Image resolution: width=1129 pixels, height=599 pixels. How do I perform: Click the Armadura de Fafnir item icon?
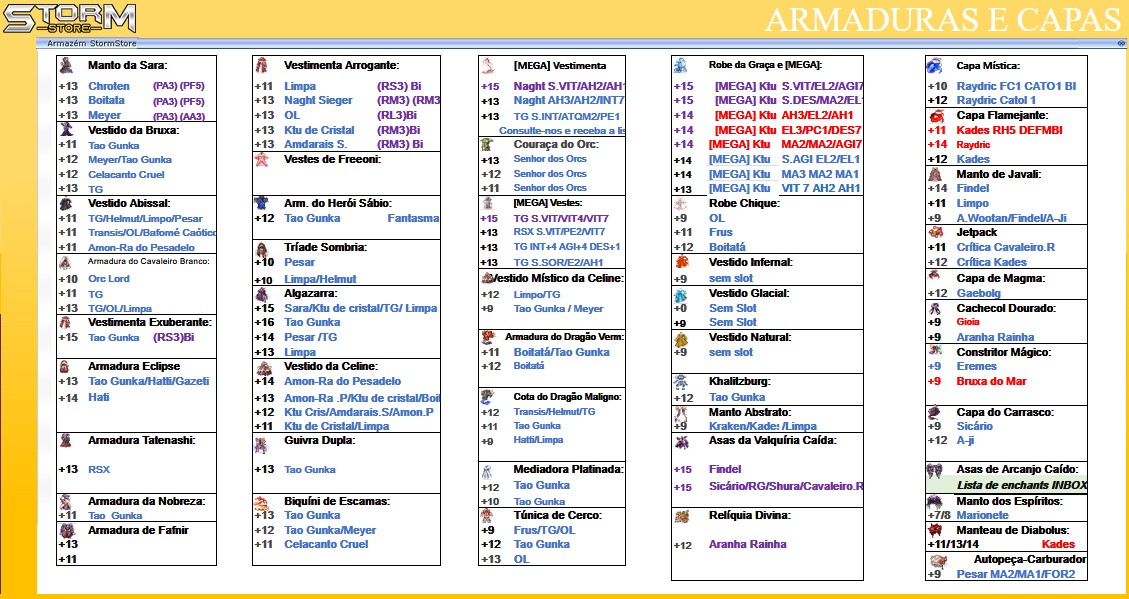pyautogui.click(x=67, y=530)
